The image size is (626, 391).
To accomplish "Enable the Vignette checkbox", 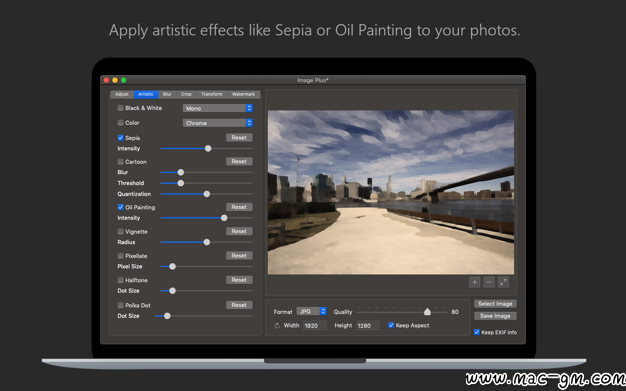I will (121, 231).
